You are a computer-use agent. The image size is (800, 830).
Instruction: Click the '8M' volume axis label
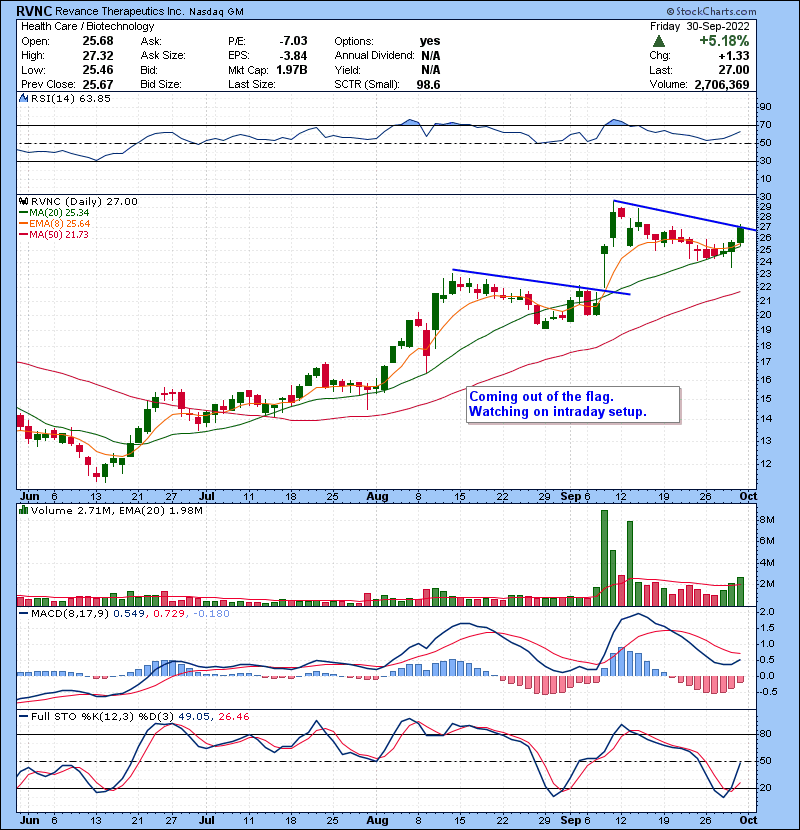coord(767,520)
